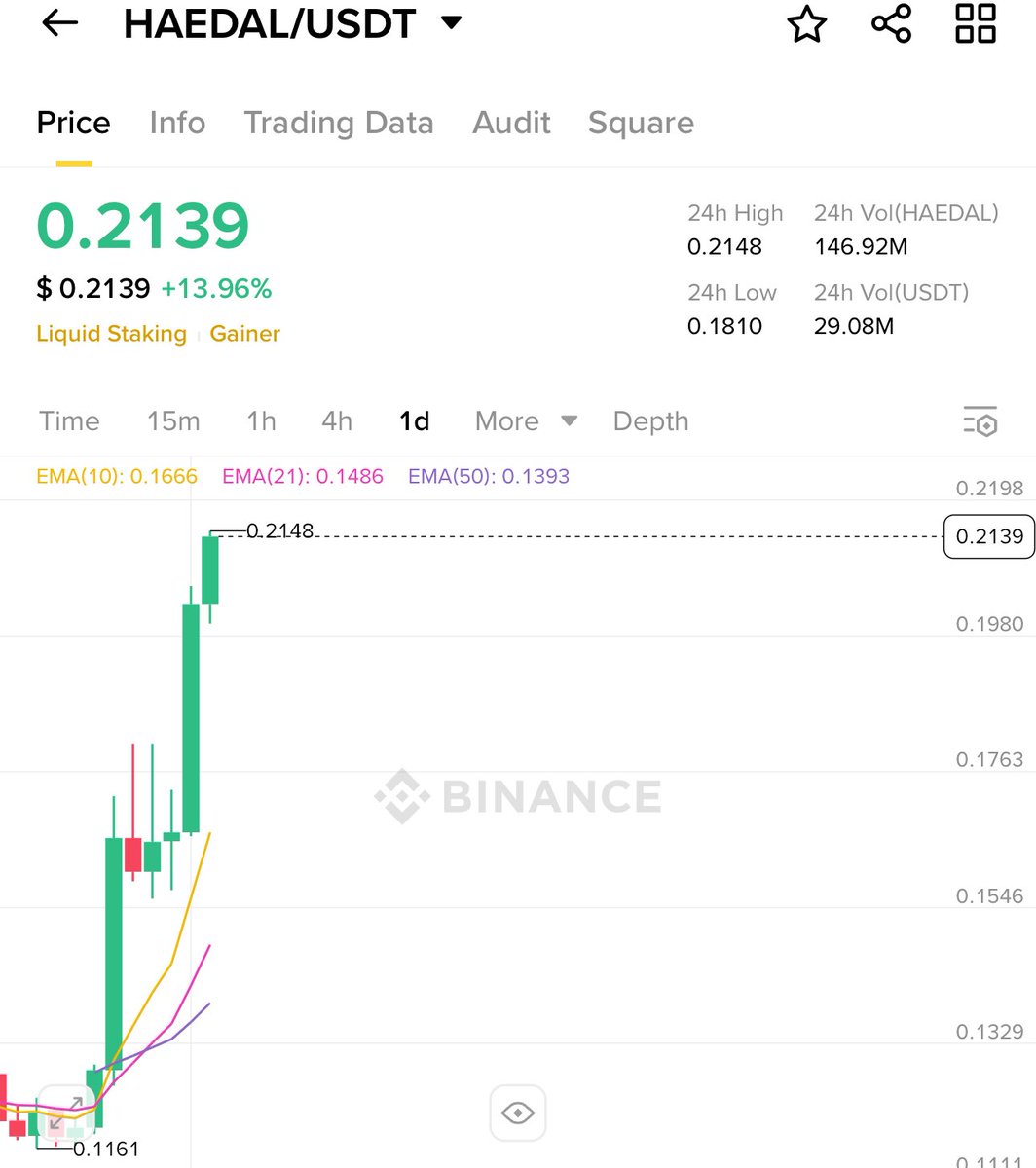
Task: Open the Trading Data tab
Action: [339, 123]
